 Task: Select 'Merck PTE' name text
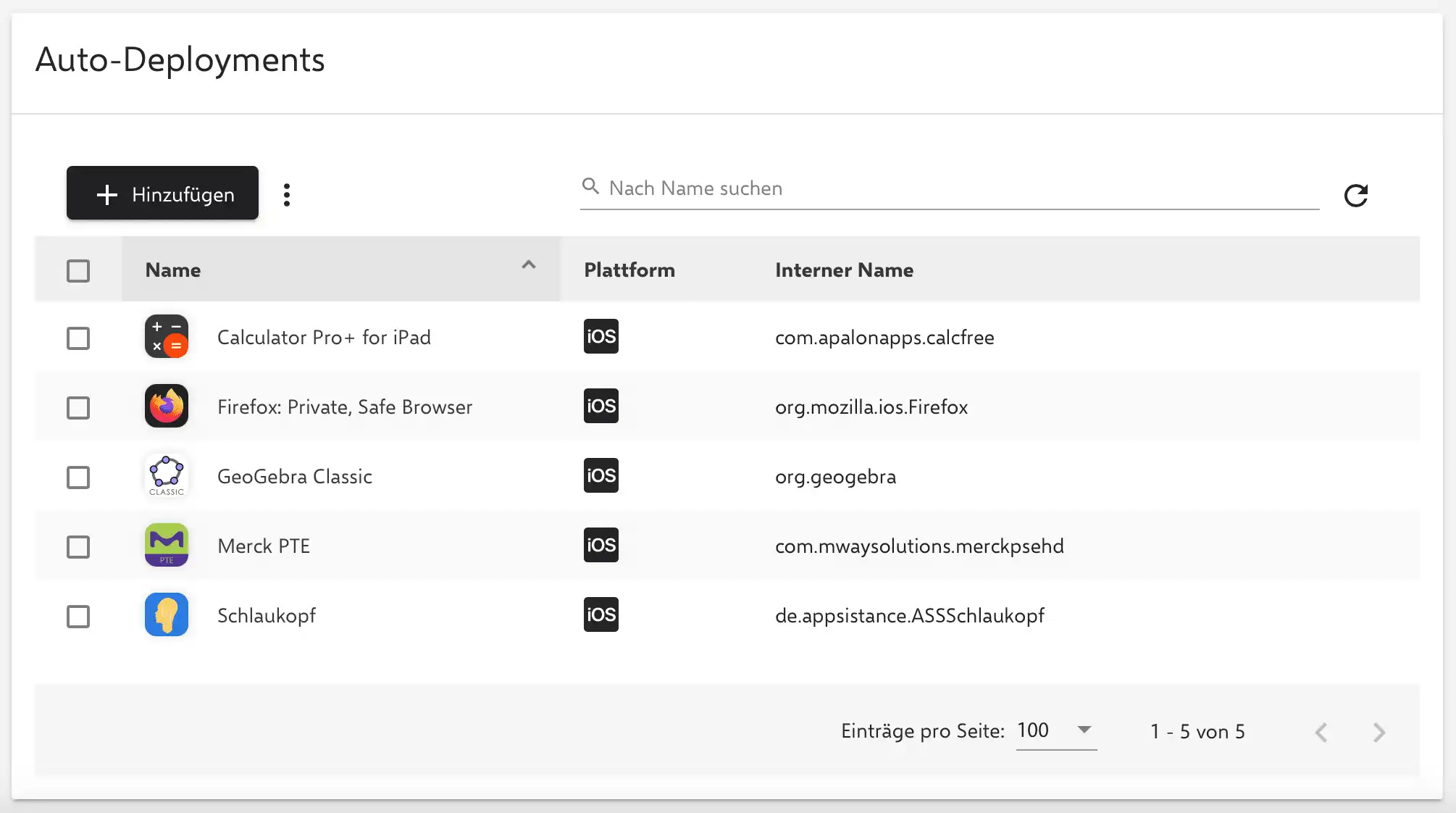coord(264,546)
